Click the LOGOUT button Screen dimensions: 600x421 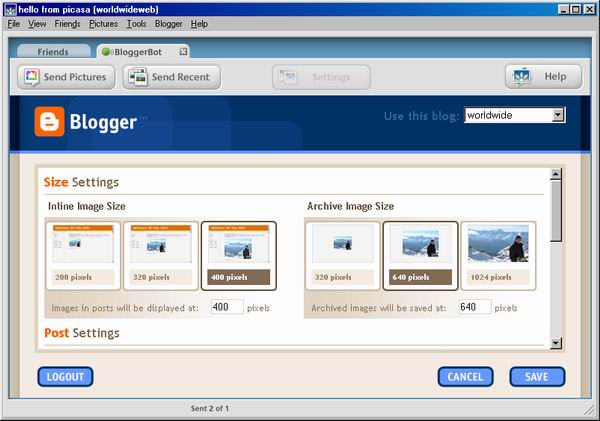click(x=65, y=377)
